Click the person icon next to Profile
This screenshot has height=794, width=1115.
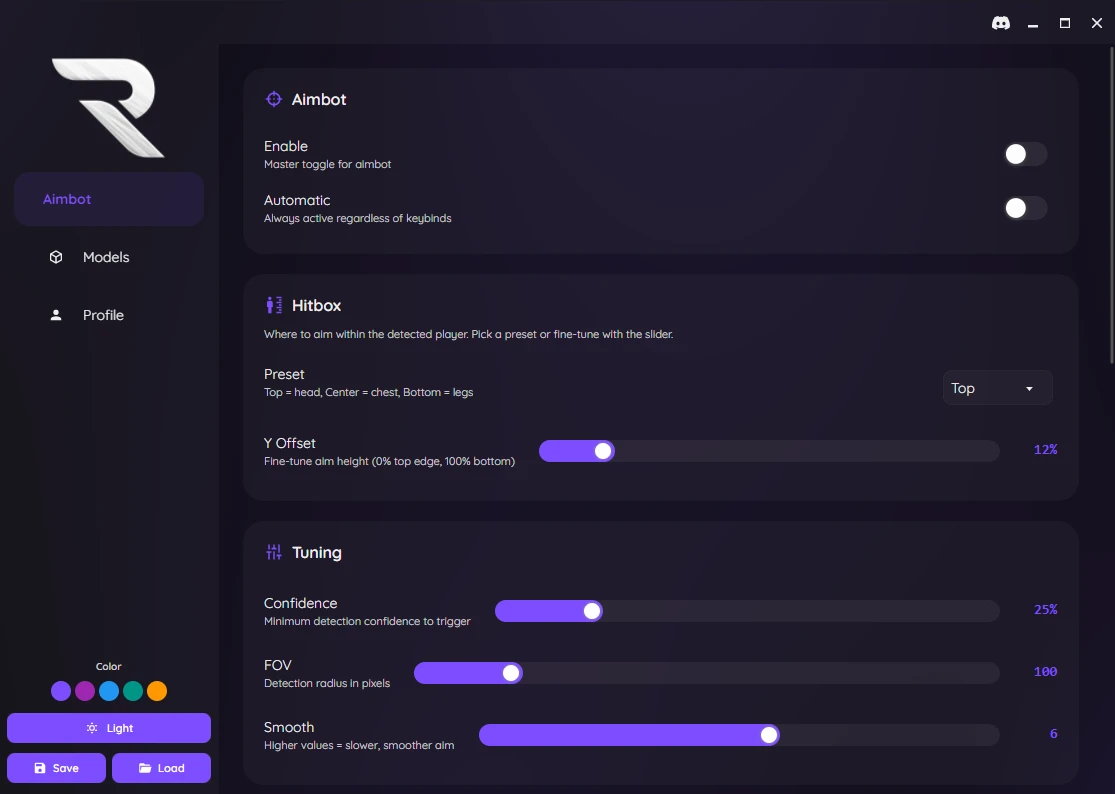(x=56, y=315)
